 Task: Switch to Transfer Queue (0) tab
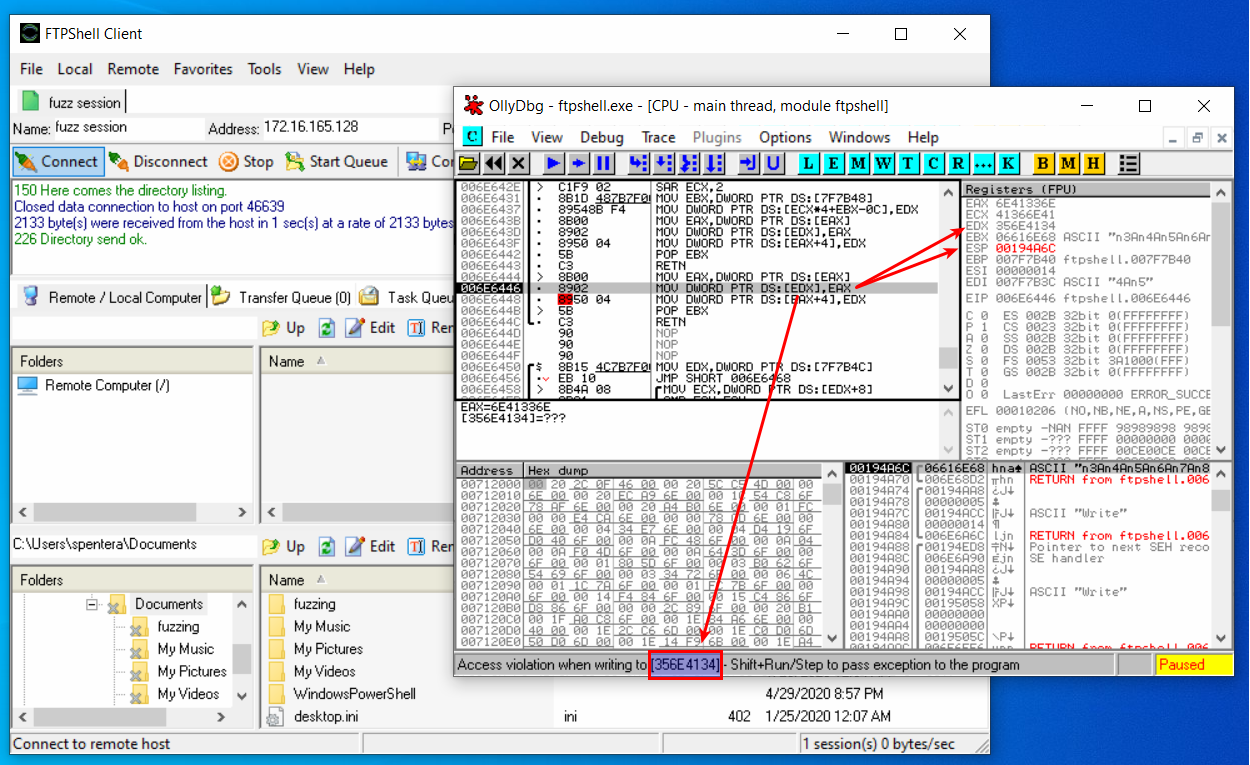(280, 297)
